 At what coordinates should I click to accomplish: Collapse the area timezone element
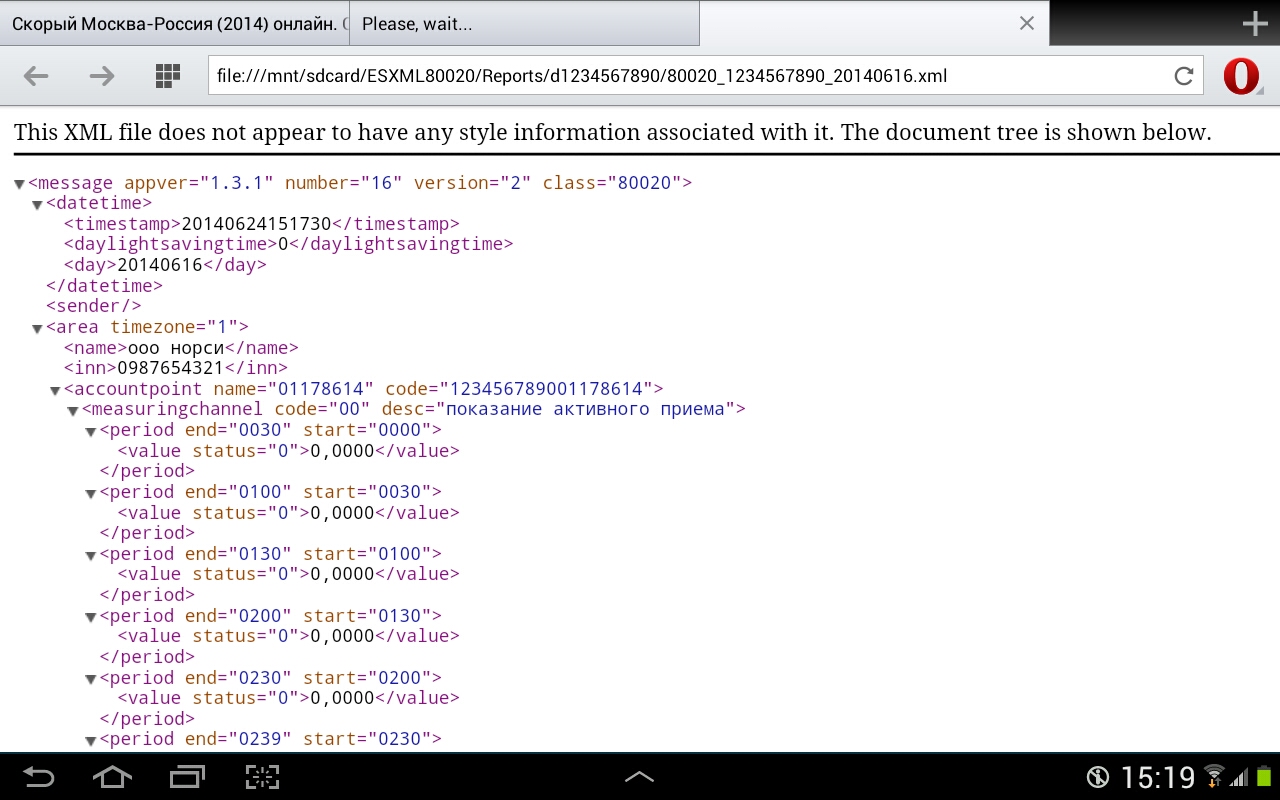point(36,328)
